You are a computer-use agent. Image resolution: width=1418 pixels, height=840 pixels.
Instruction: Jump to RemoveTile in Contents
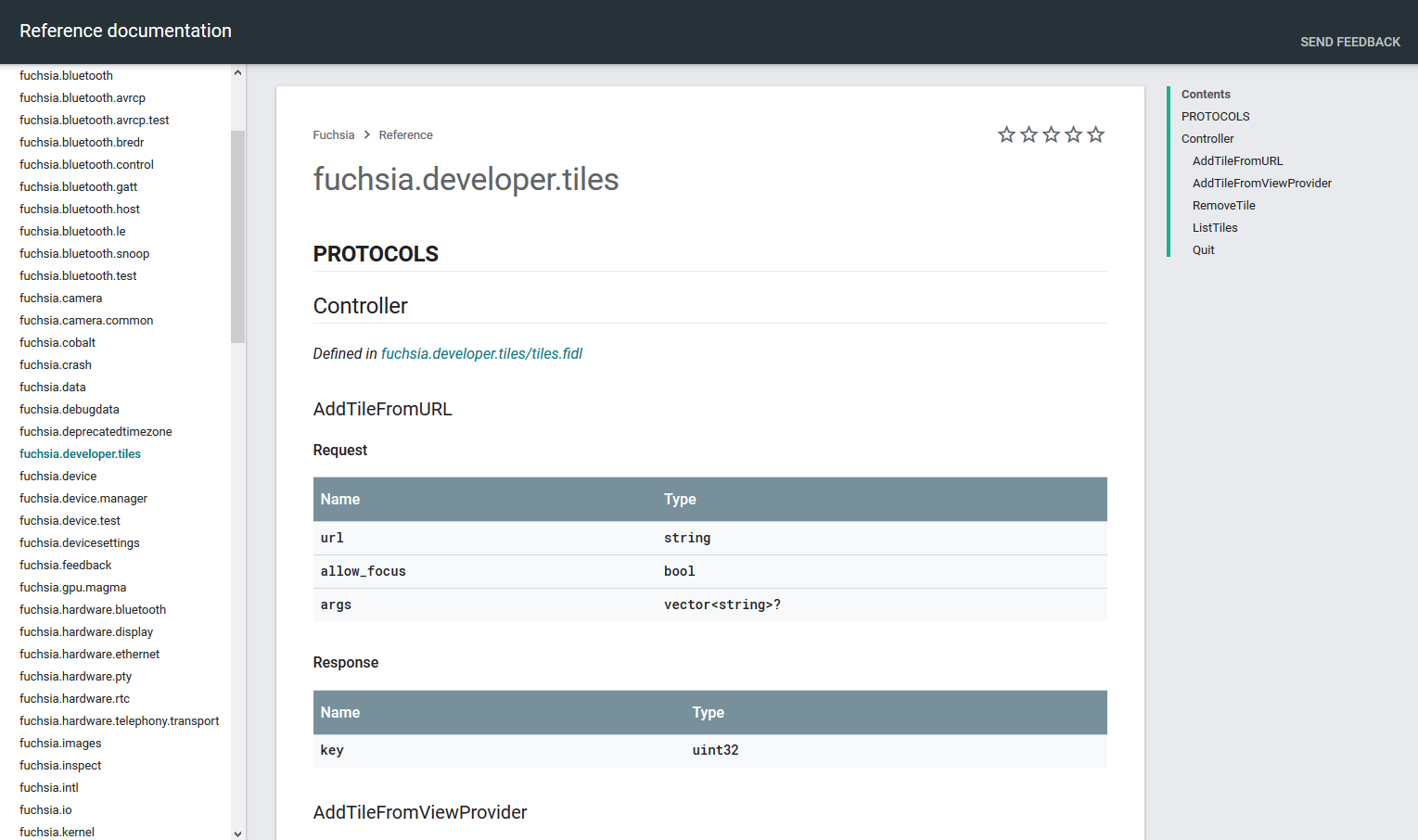point(1223,205)
